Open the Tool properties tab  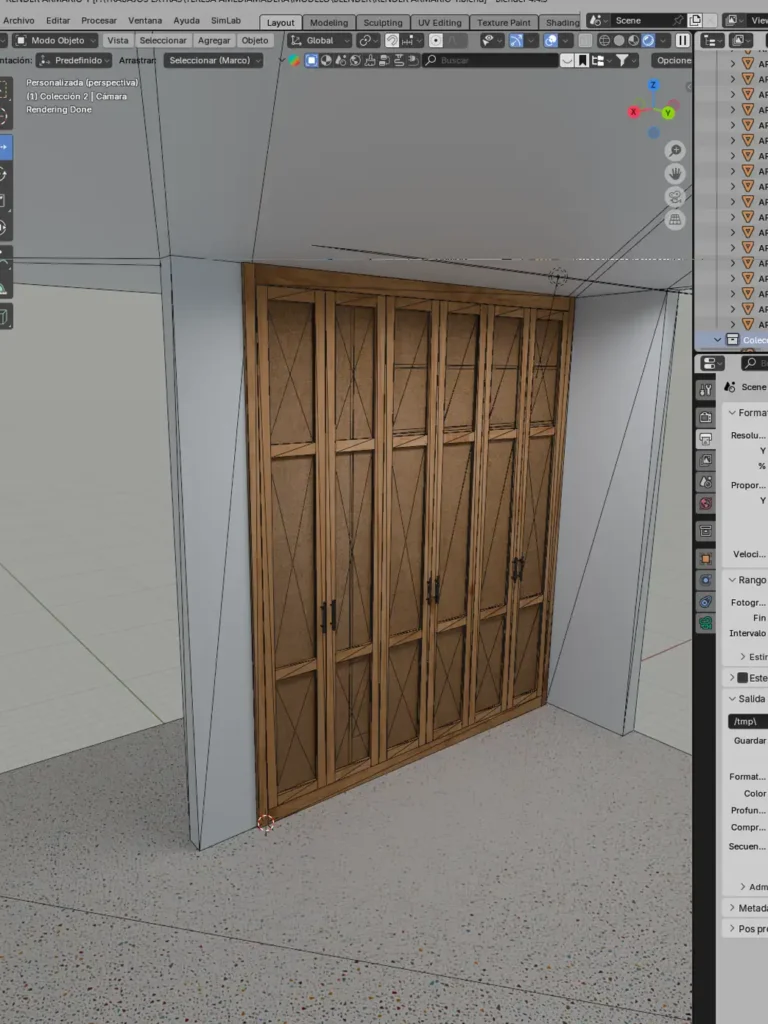click(x=705, y=390)
